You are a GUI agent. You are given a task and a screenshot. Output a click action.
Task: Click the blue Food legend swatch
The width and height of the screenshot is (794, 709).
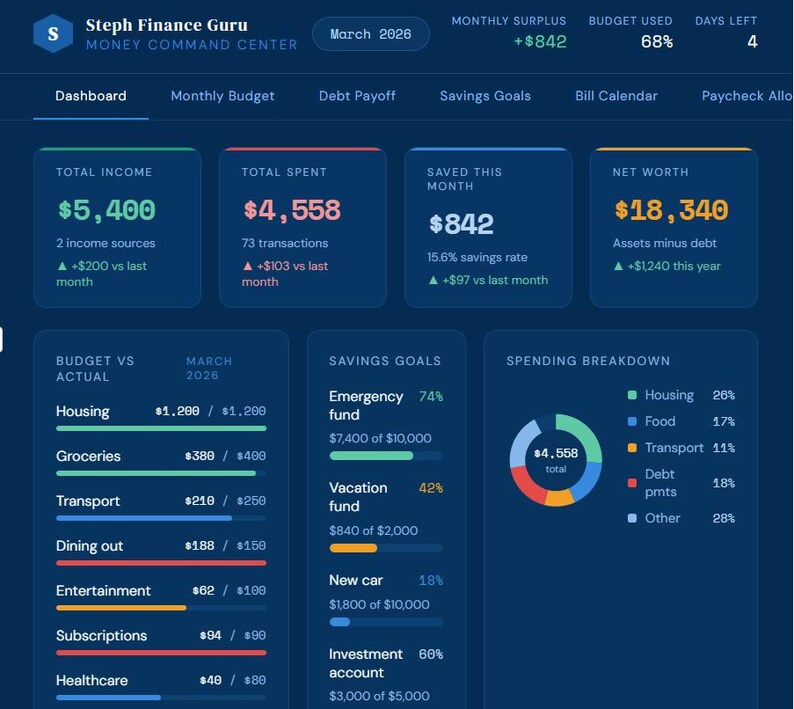pos(632,421)
